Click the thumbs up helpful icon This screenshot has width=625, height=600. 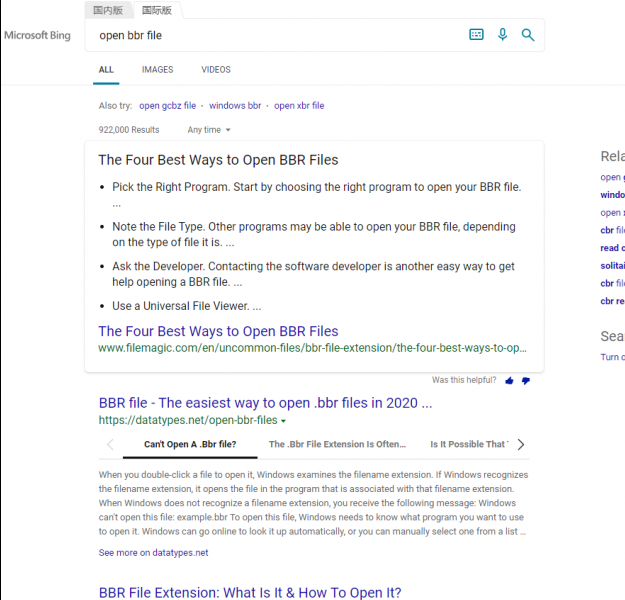point(510,381)
